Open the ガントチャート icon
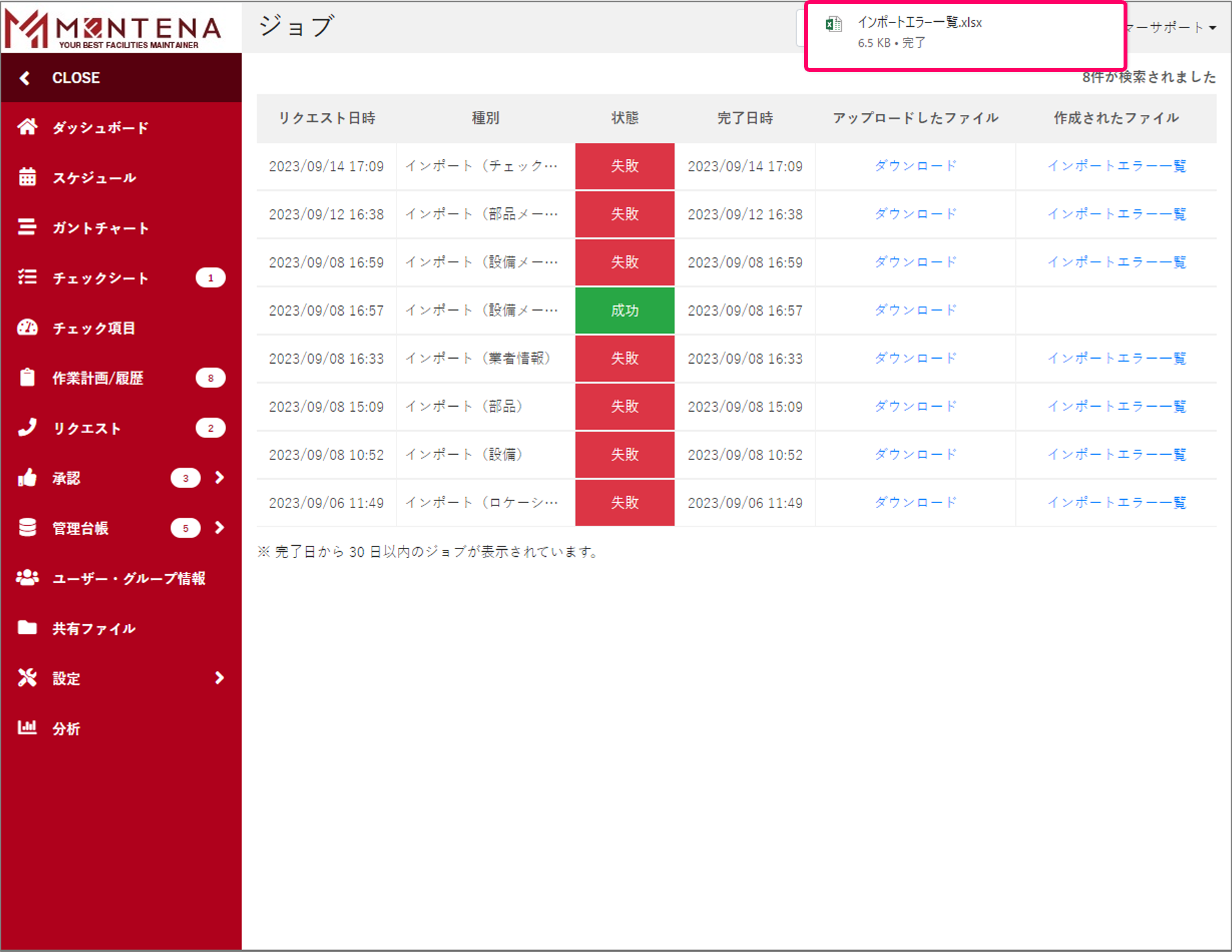This screenshot has height=952, width=1232. tap(28, 228)
